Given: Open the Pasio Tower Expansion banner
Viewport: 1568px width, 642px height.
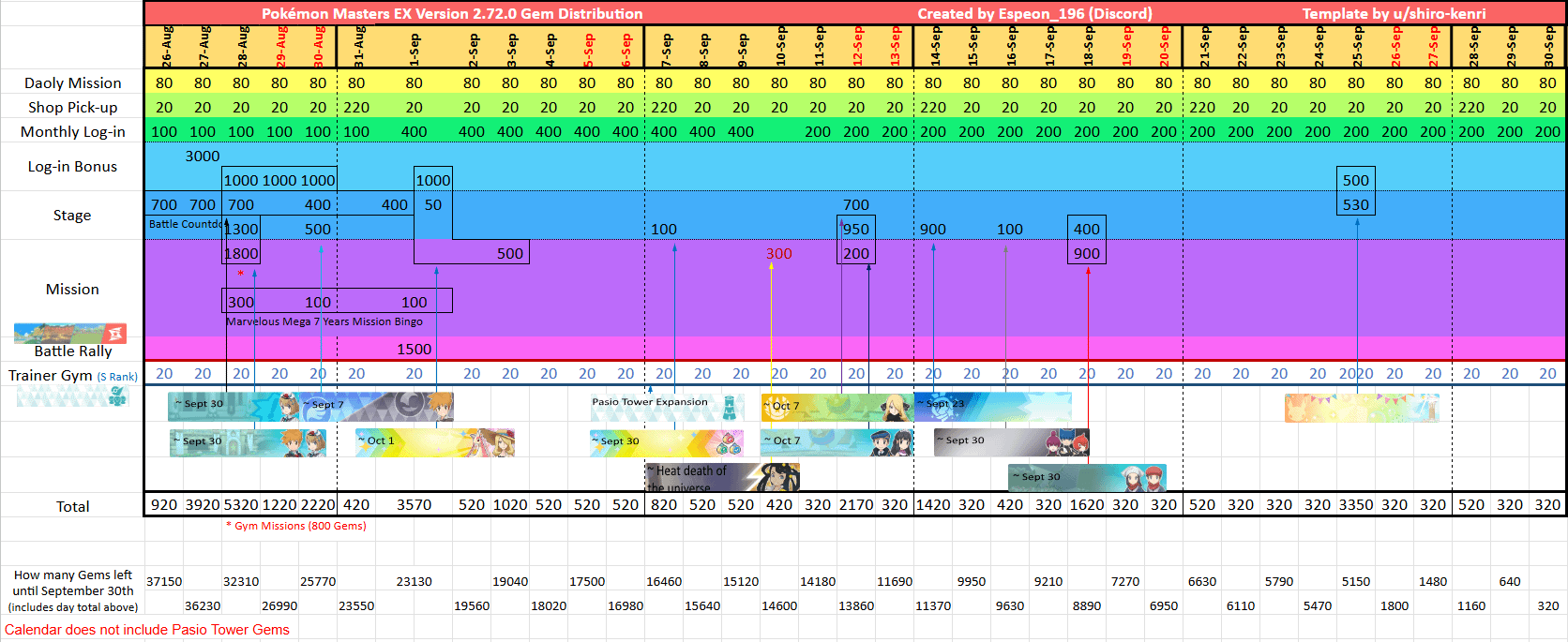Looking at the screenshot, I should click(667, 406).
